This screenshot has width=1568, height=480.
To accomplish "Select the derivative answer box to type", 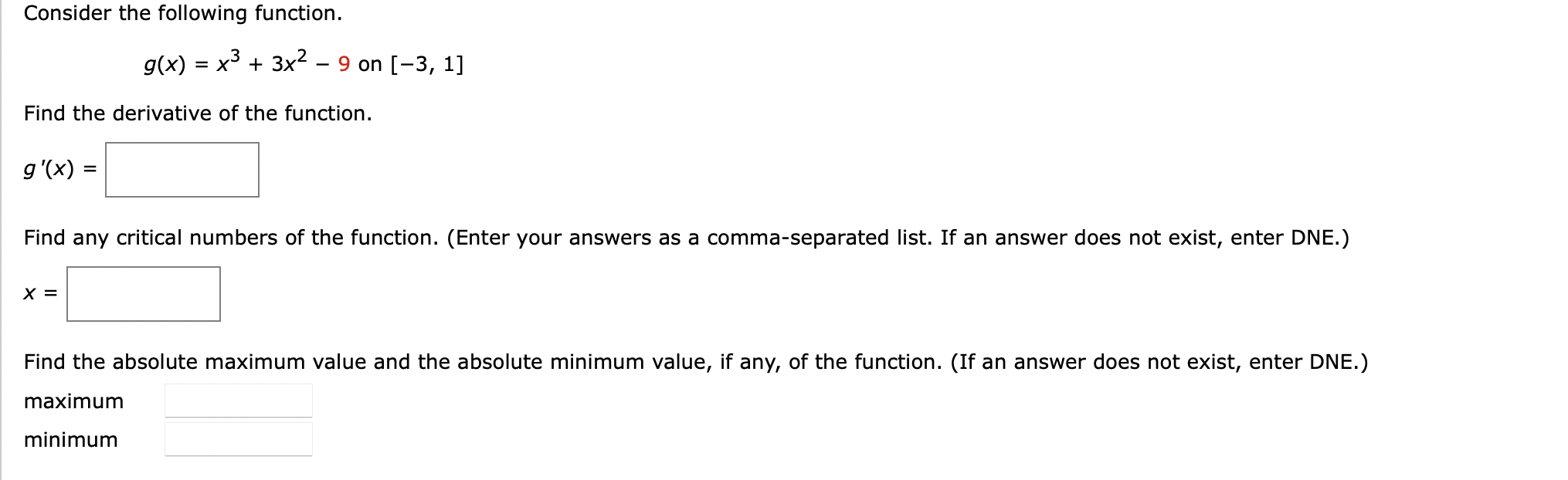I will coord(182,170).
